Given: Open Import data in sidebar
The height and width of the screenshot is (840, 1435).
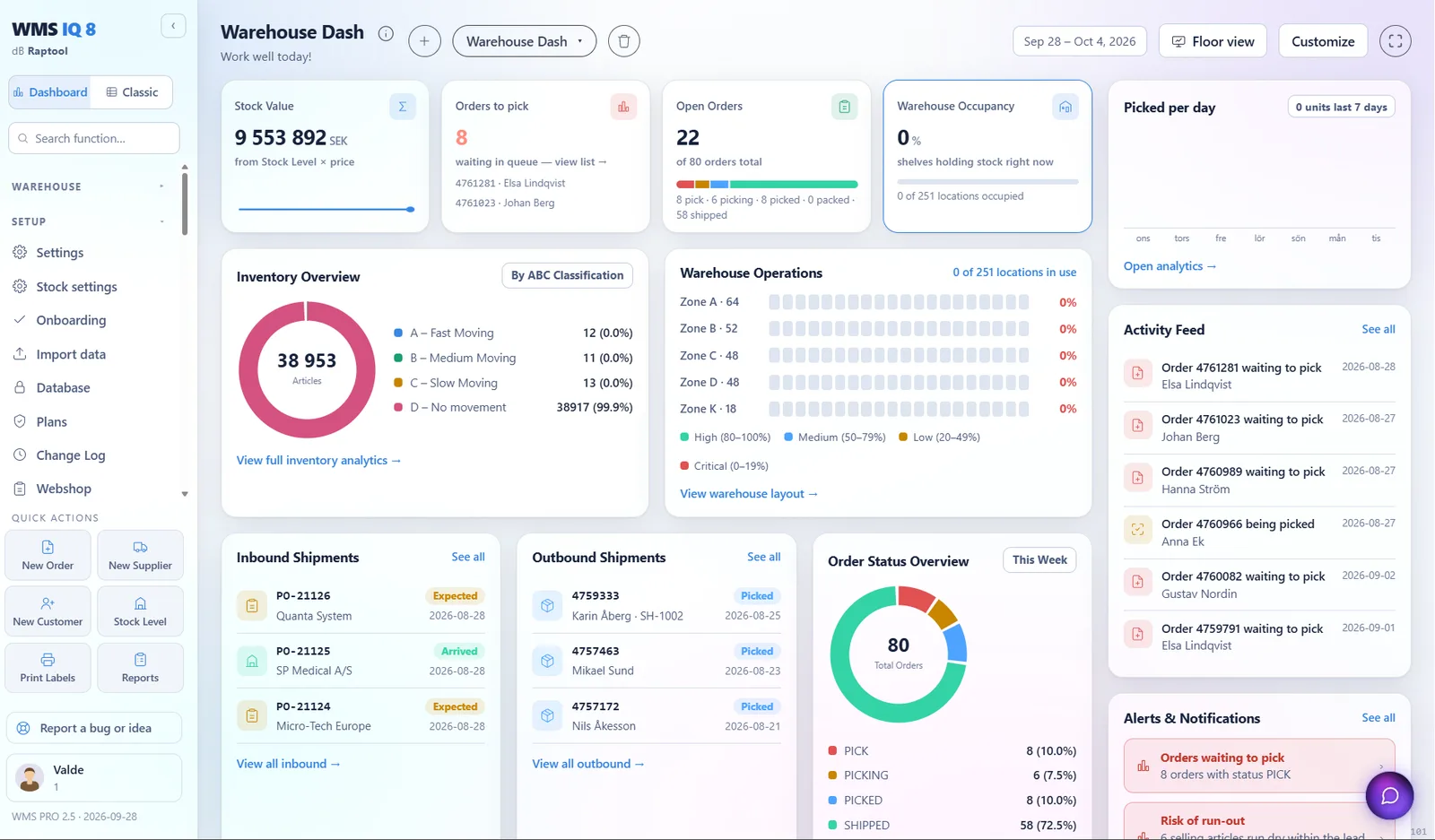Looking at the screenshot, I should [x=71, y=354].
